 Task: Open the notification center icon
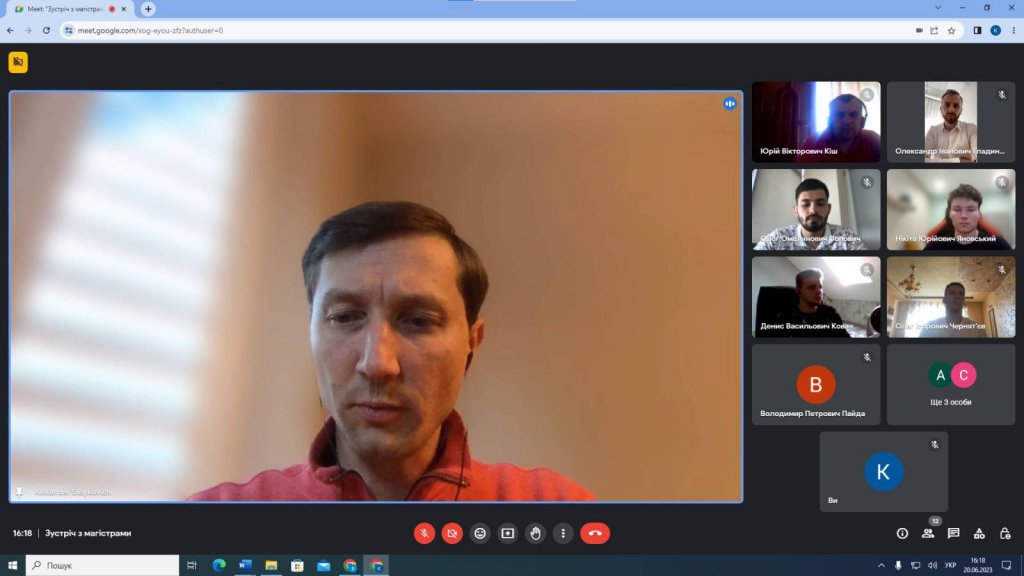[x=1006, y=566]
